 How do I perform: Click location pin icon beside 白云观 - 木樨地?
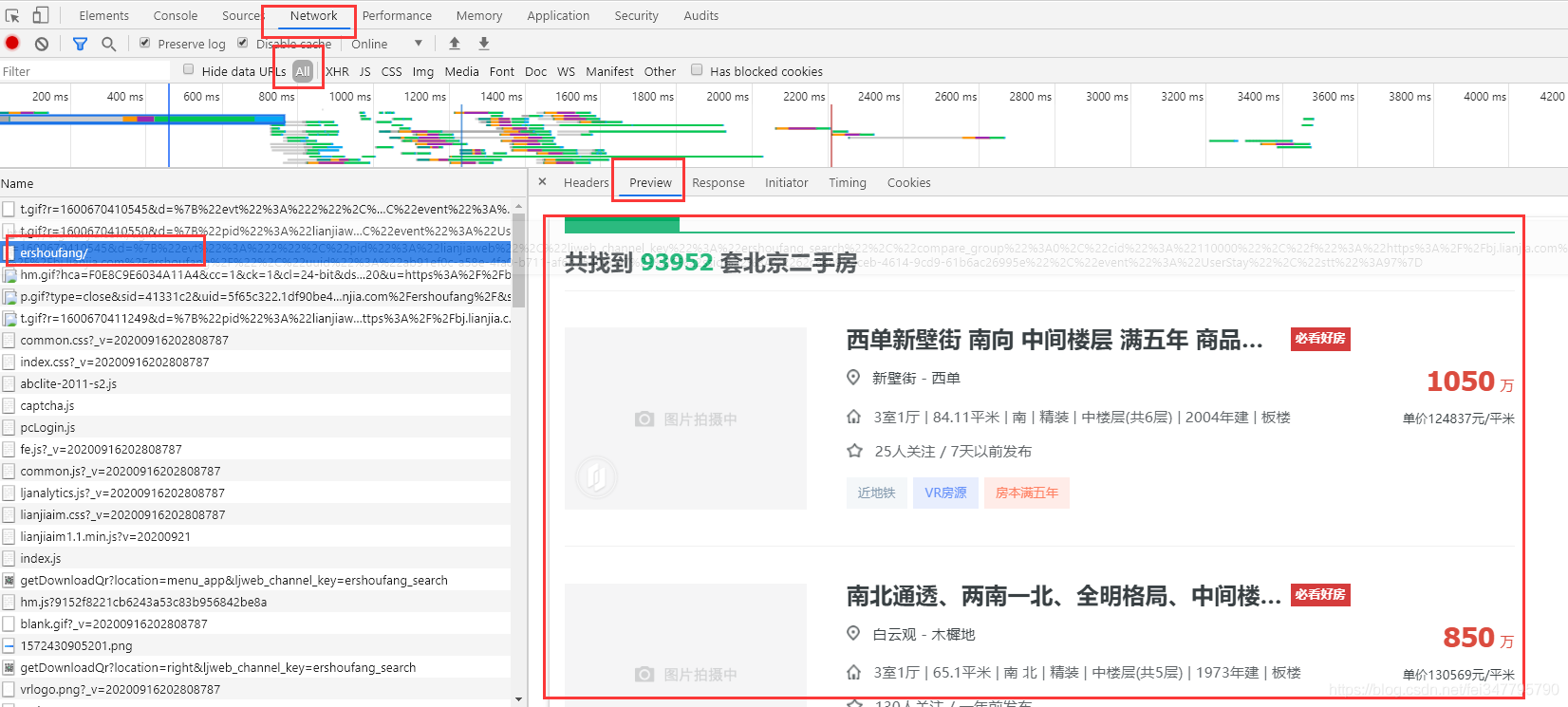click(853, 634)
